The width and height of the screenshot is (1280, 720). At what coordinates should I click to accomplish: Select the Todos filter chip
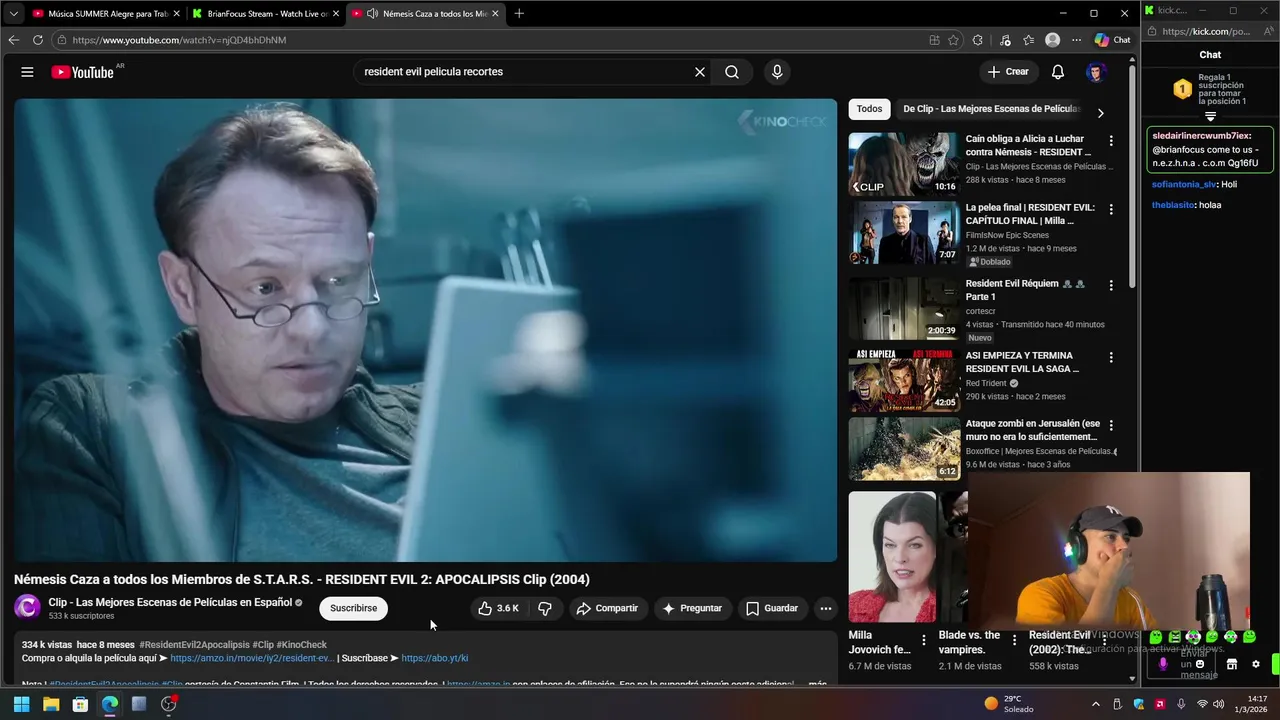pos(869,109)
